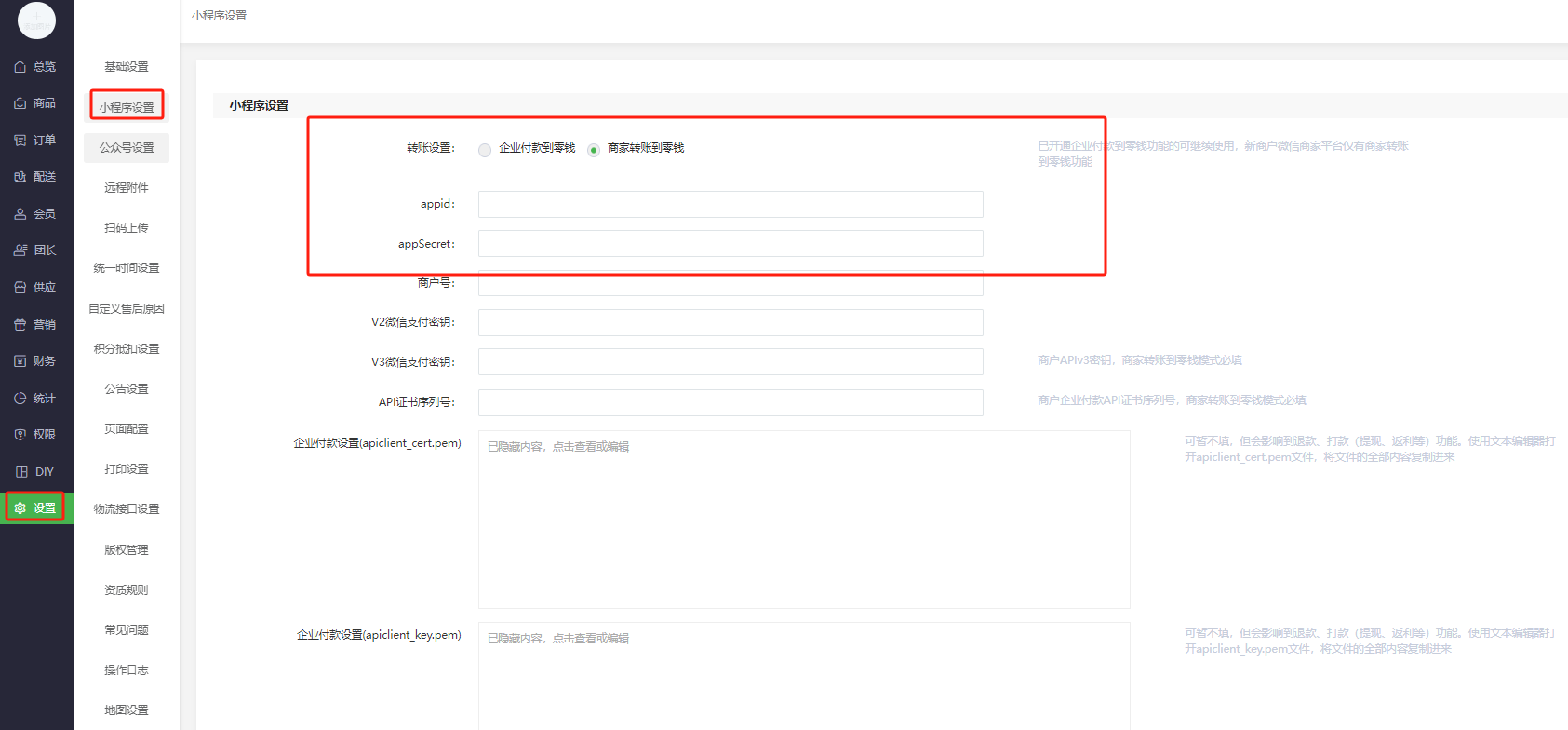Go to 基础设置 in settings menu
Screen dimensions: 1568x730
(x=127, y=67)
